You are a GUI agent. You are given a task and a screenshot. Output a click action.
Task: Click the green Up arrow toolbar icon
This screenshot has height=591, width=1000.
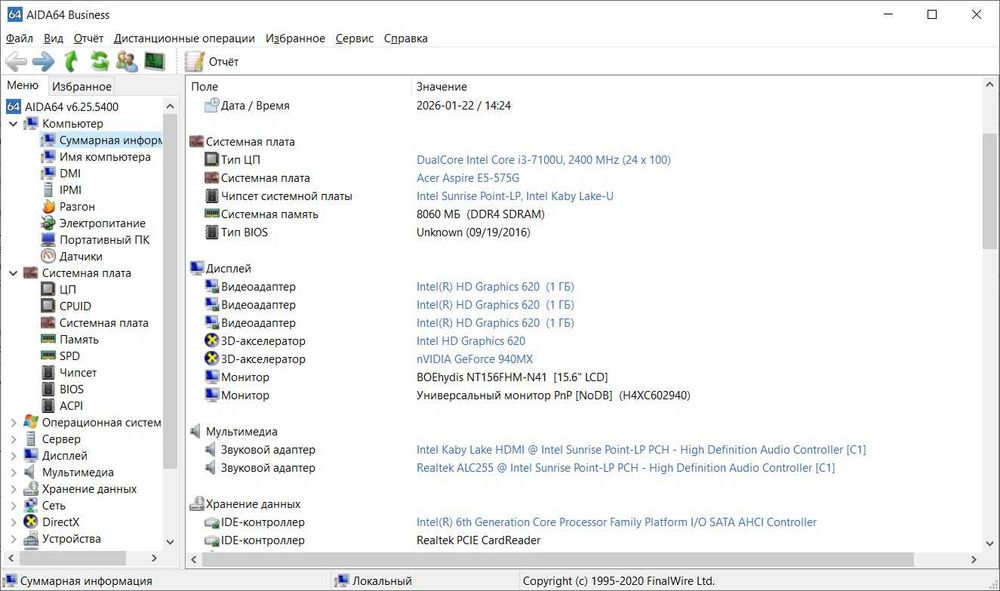tap(71, 61)
